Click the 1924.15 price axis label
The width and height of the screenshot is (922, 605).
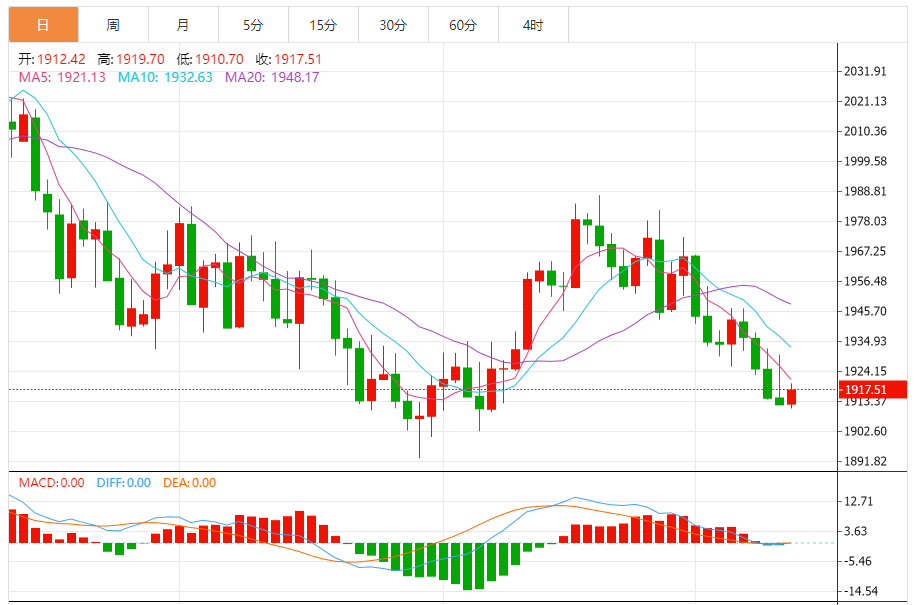tap(865, 371)
